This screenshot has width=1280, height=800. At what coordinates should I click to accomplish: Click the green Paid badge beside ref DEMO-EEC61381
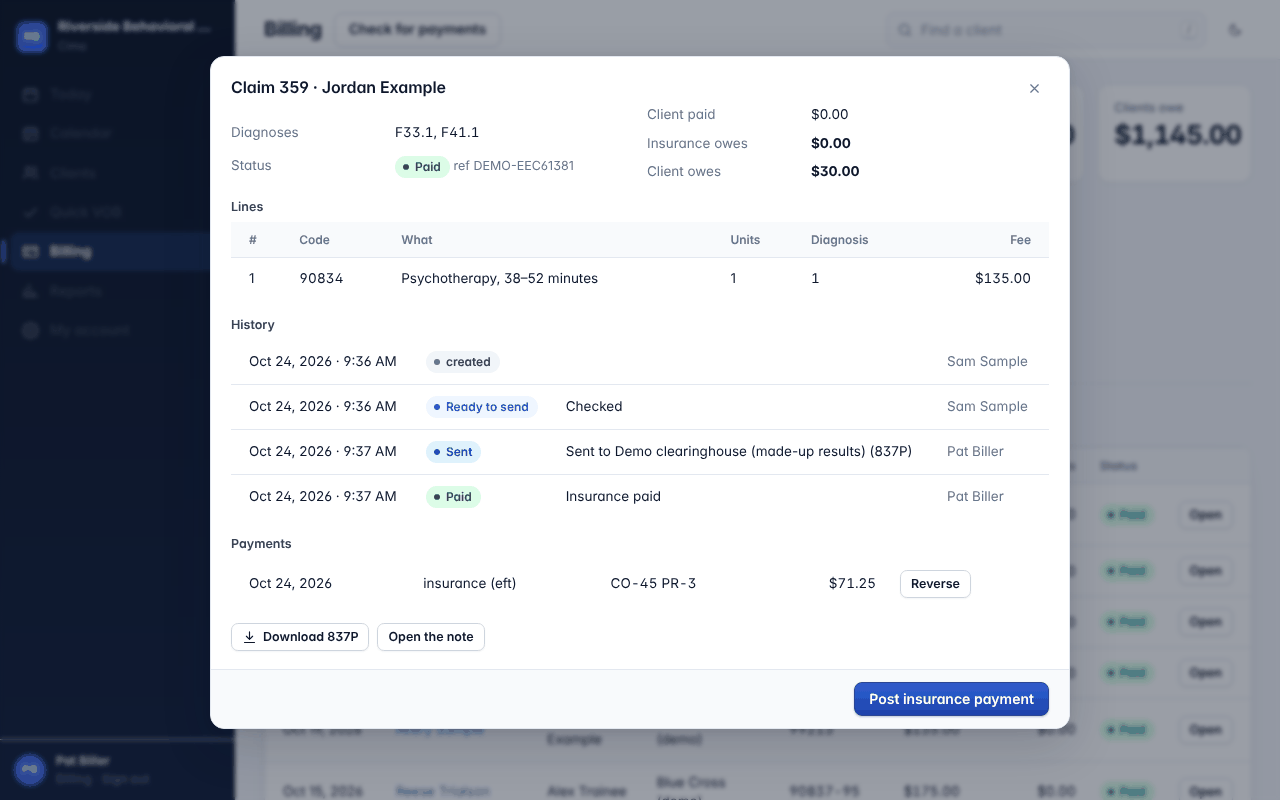(x=422, y=167)
